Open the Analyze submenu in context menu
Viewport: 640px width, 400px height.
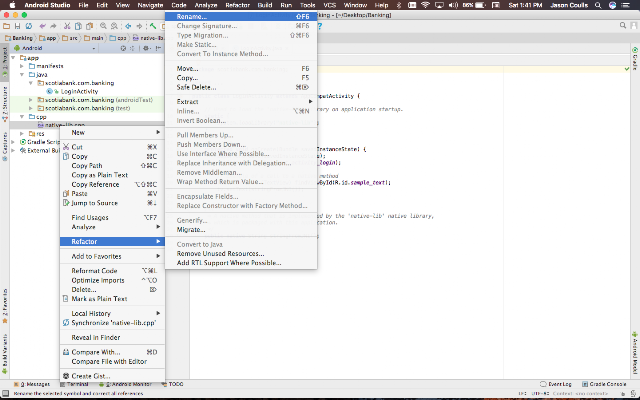point(112,227)
